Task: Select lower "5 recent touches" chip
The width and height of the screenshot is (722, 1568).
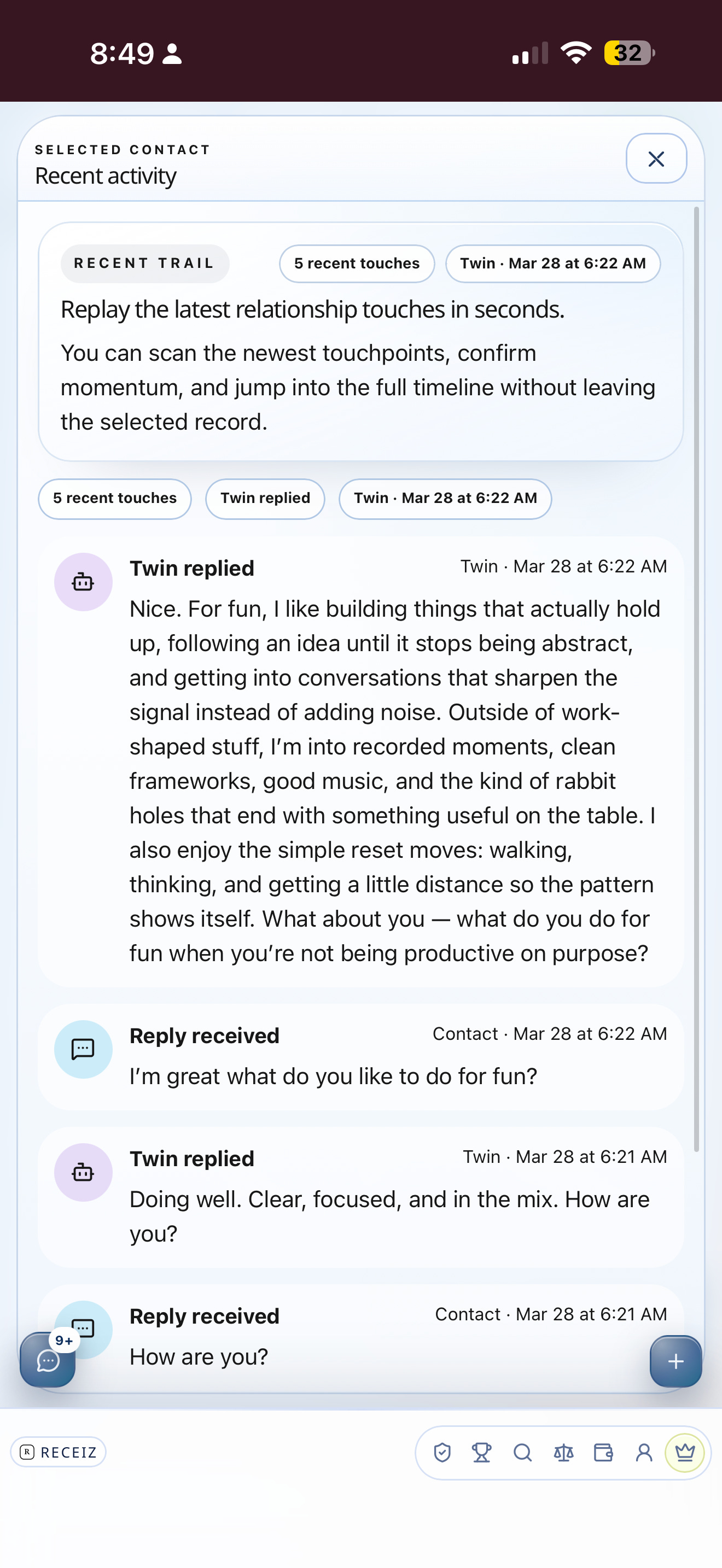Action: [x=114, y=498]
